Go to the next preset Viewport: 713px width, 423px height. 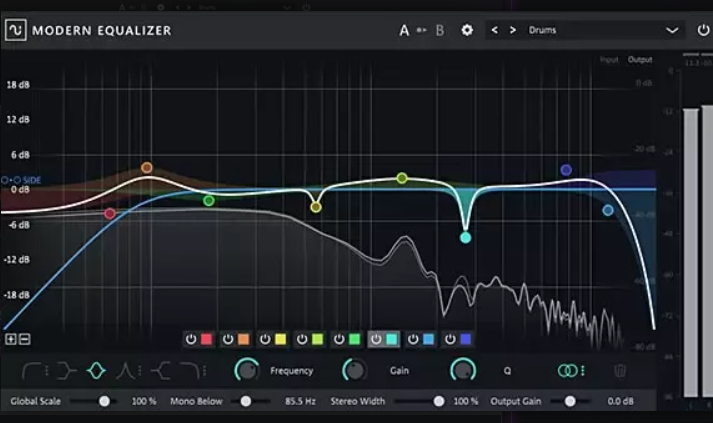click(x=513, y=30)
